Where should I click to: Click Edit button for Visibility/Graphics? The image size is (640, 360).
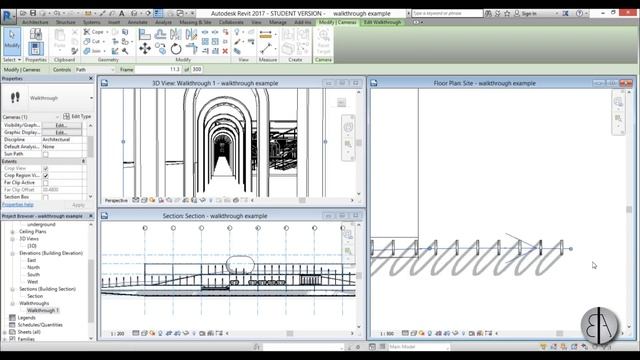click(62, 125)
